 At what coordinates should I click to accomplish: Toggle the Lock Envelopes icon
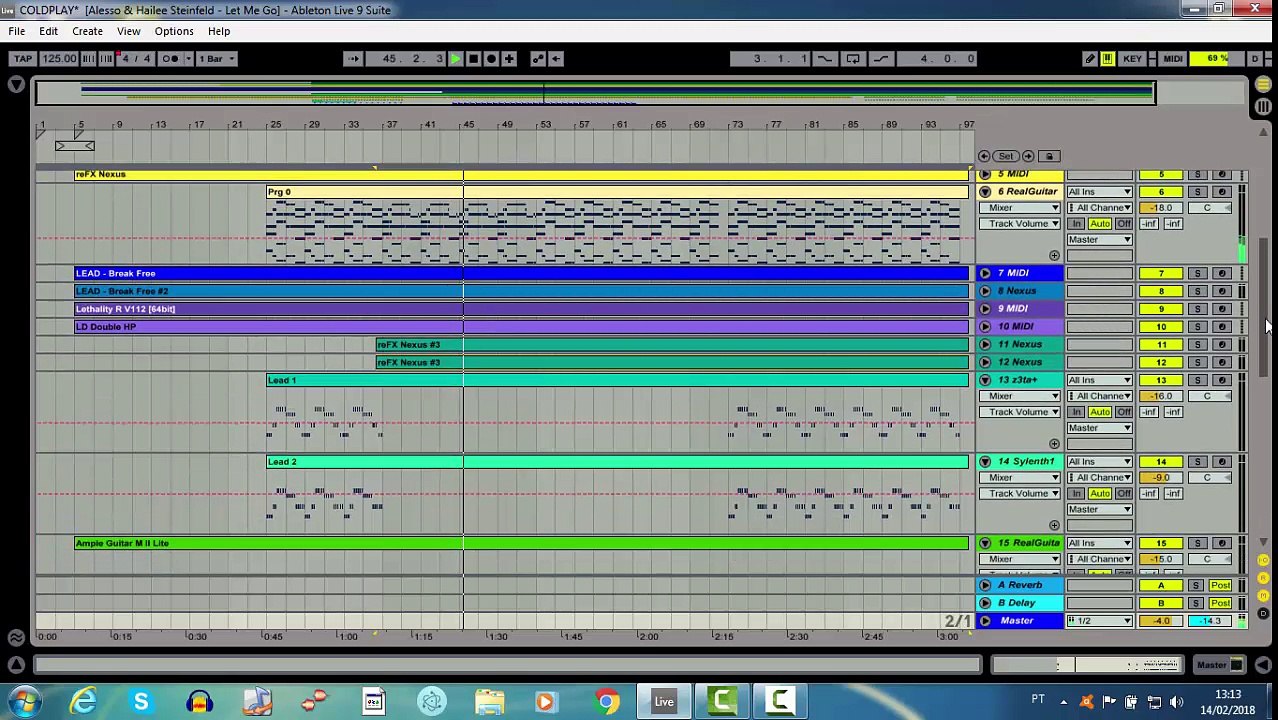tap(1049, 156)
